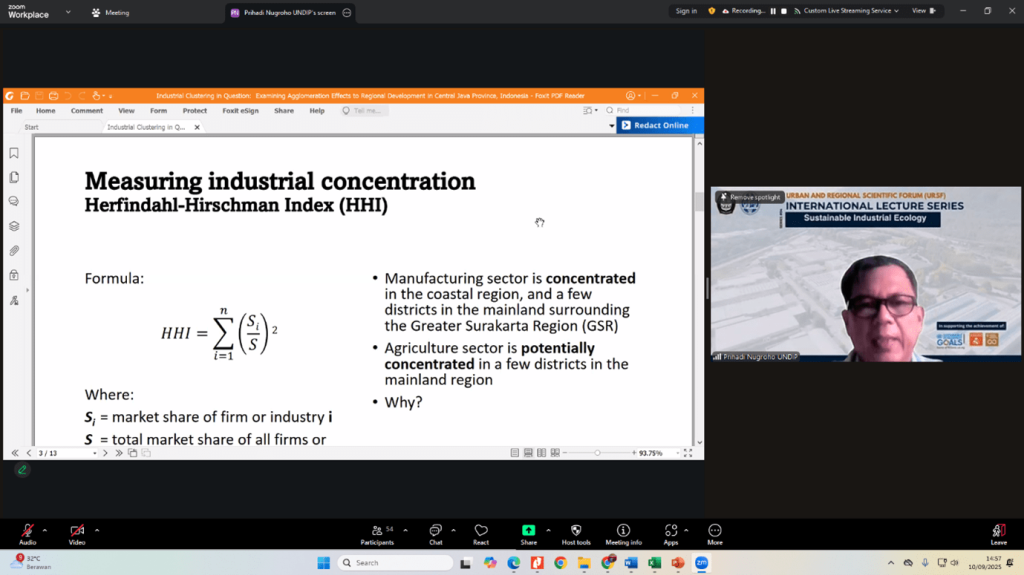The height and width of the screenshot is (575, 1024).
Task: Expand the Share options arrow
Action: [548, 530]
